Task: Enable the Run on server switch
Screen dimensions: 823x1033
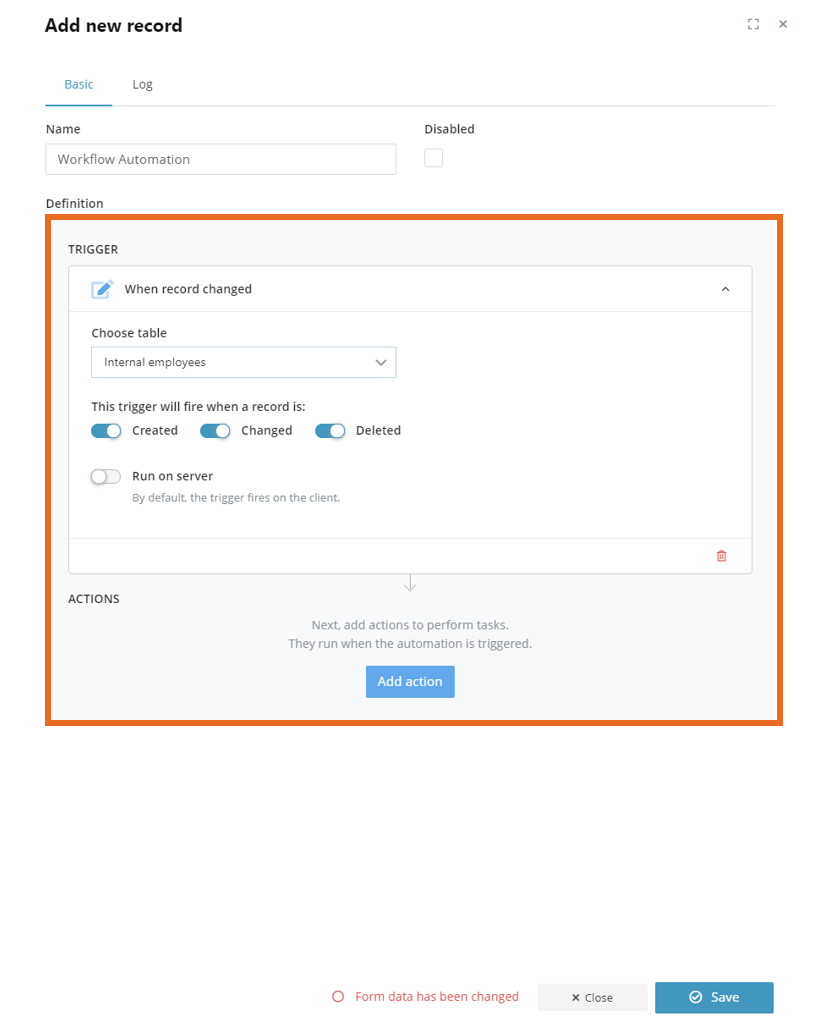Action: [106, 476]
